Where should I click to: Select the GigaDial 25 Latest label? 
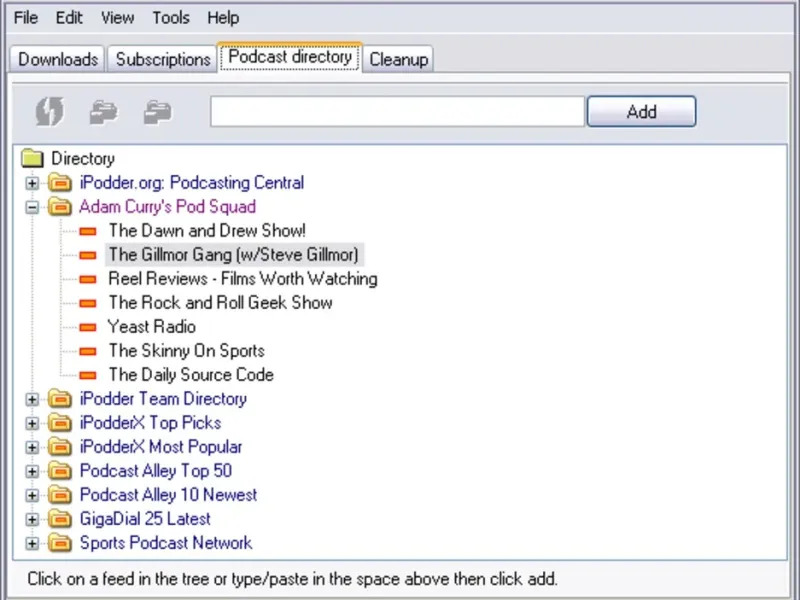point(145,518)
